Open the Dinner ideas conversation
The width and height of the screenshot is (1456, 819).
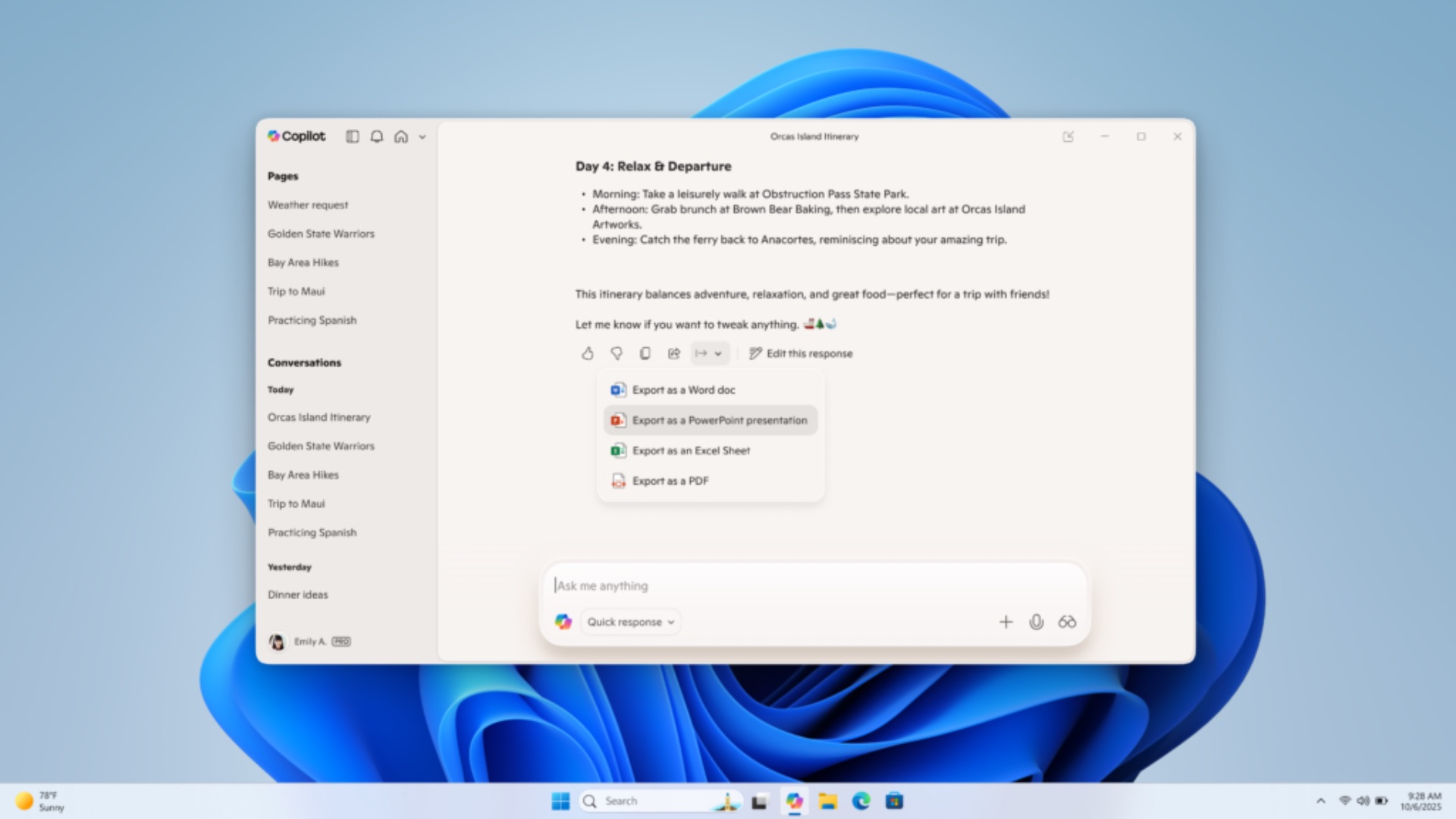coord(297,595)
